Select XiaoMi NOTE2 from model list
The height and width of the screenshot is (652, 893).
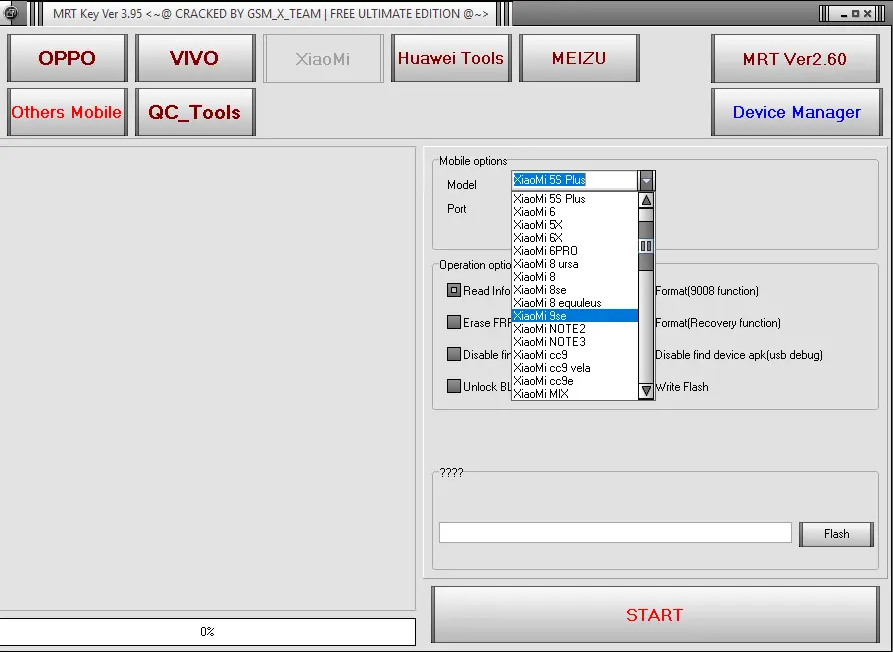(x=575, y=329)
